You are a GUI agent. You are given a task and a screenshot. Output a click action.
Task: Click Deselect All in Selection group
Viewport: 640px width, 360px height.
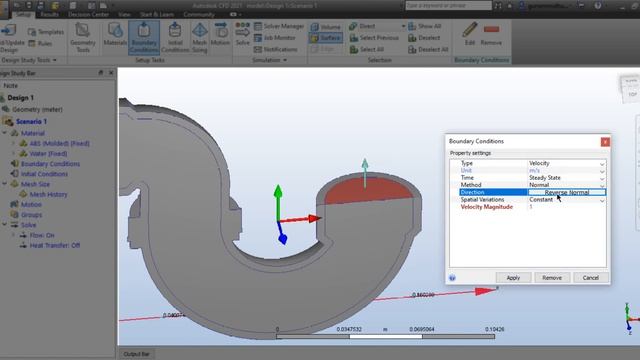(428, 49)
